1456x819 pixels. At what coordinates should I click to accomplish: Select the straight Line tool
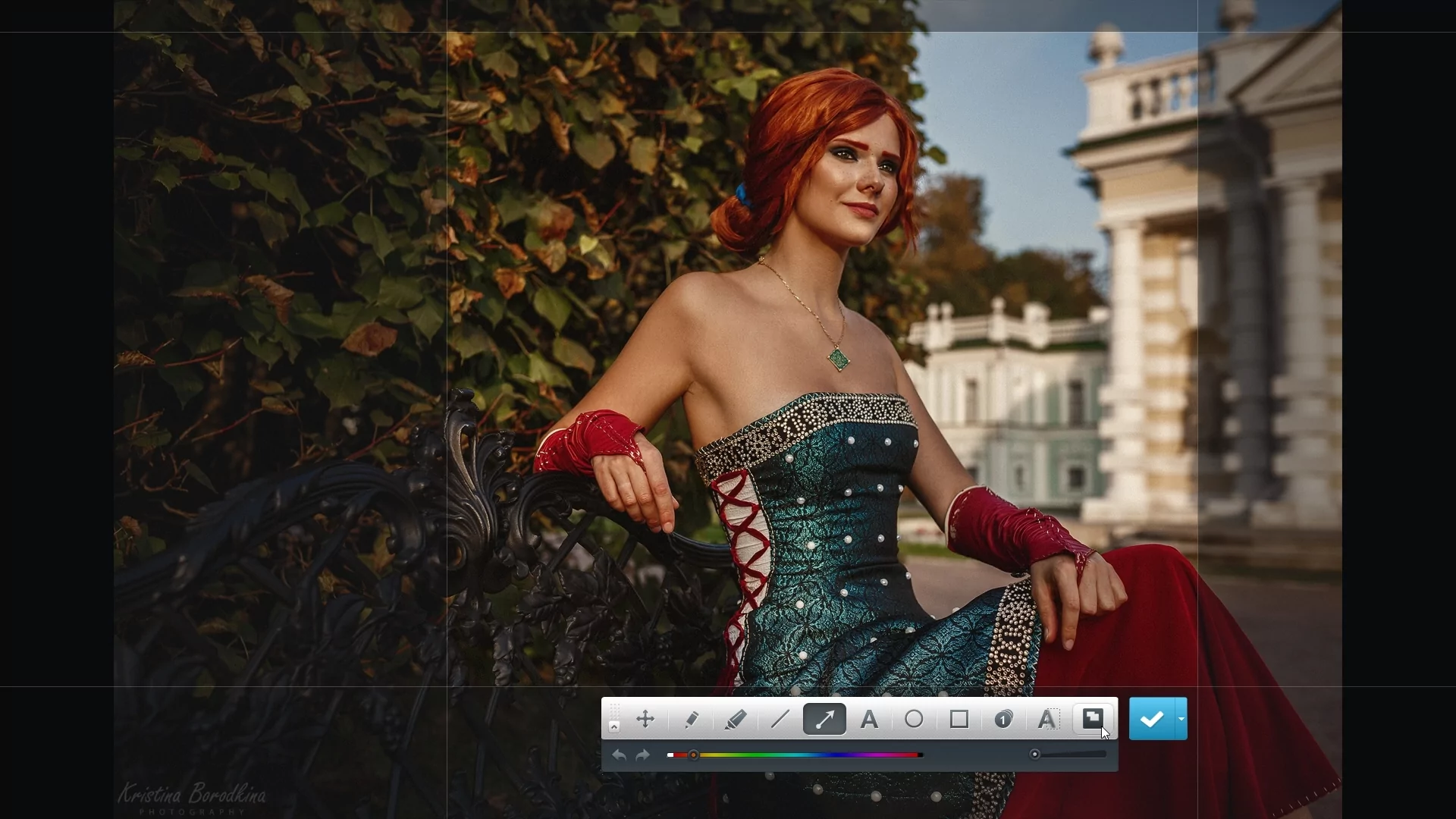tap(780, 719)
